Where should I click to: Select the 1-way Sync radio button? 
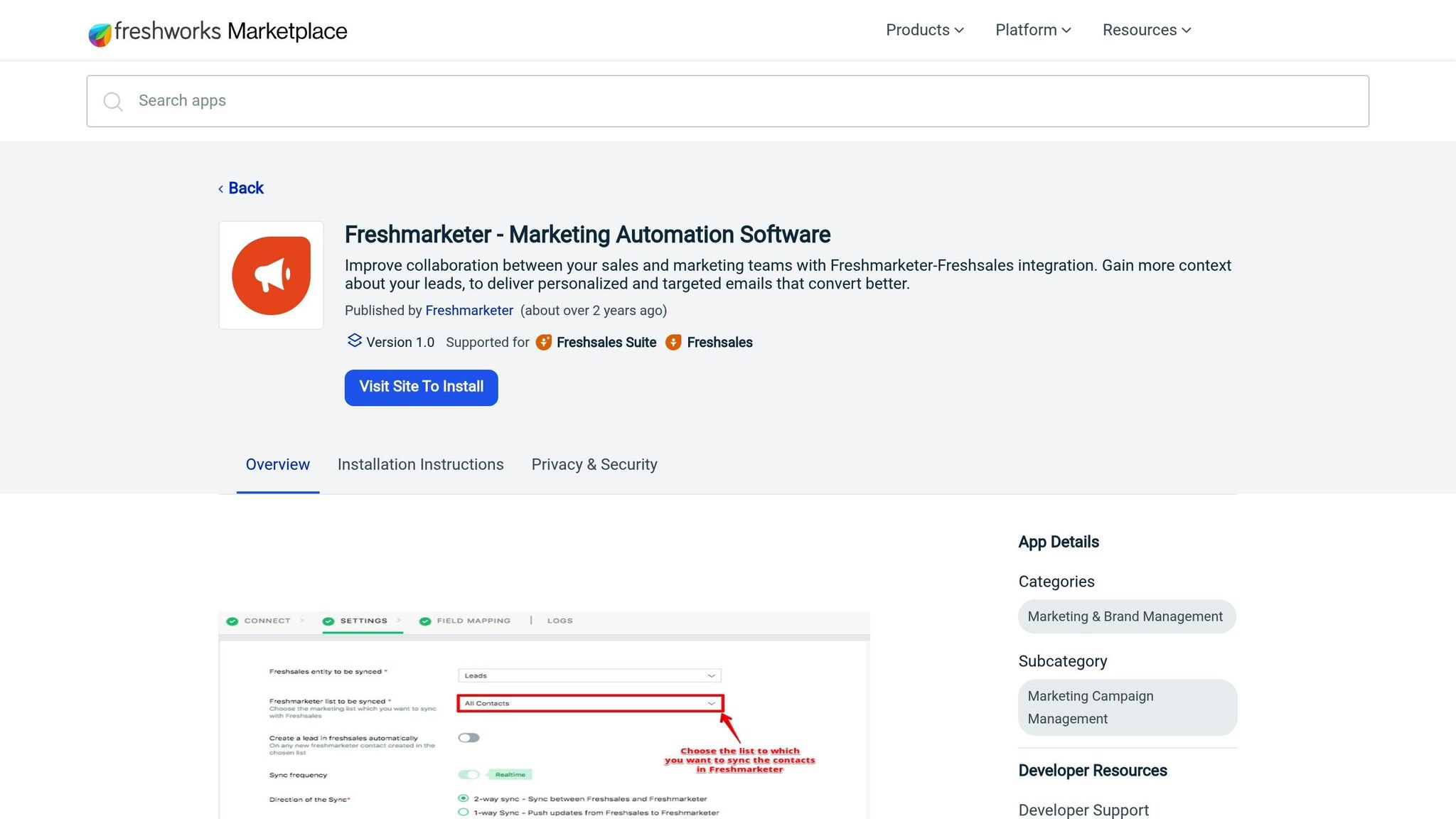(464, 812)
